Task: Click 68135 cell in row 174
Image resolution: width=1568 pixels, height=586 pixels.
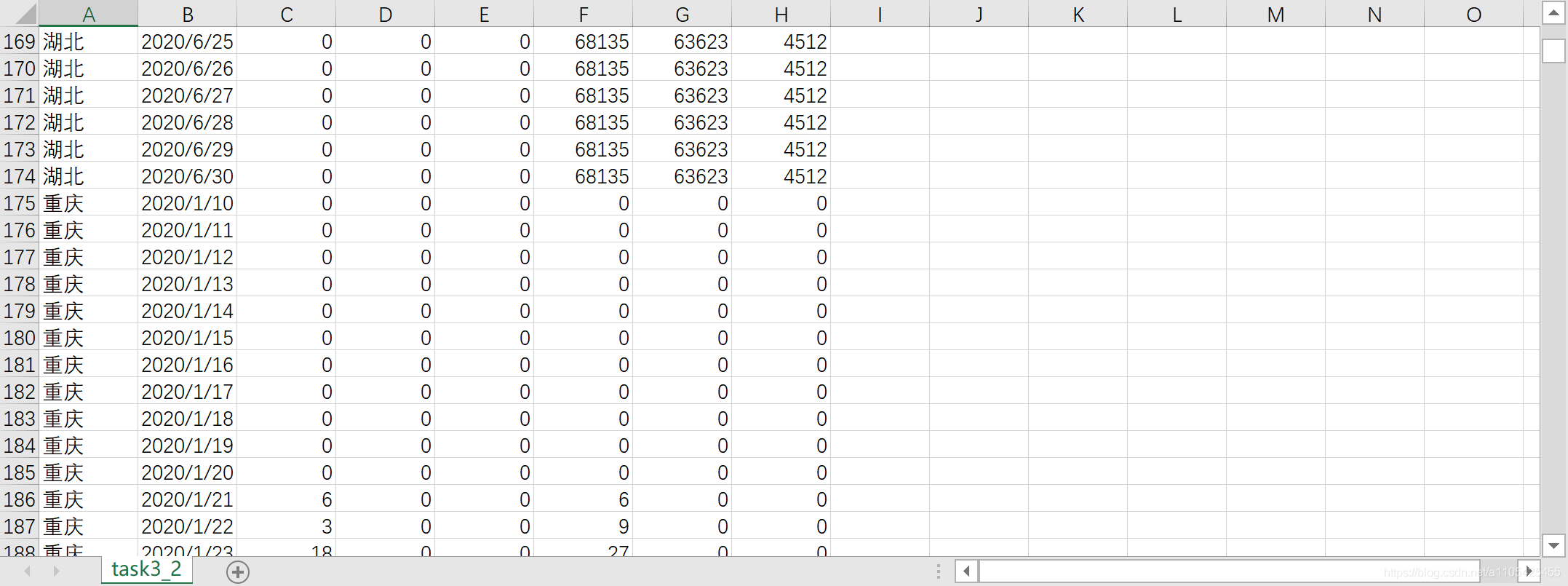Action: [584, 176]
